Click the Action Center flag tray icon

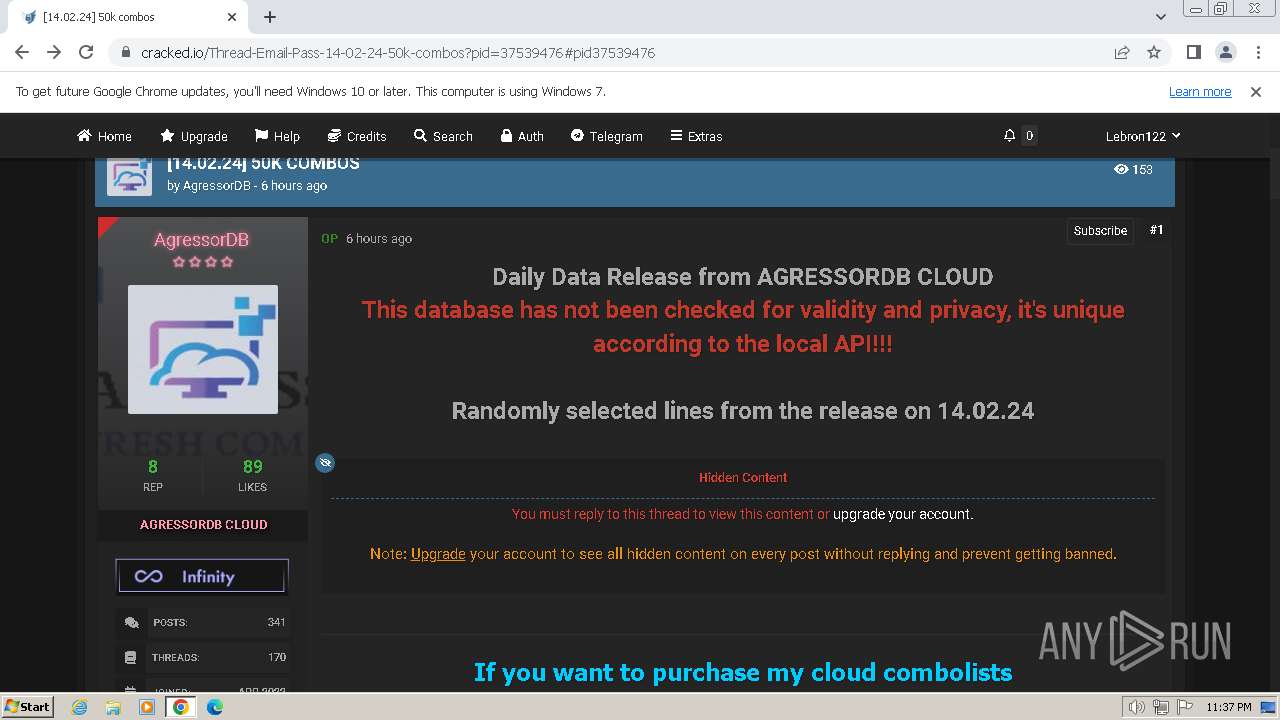tap(1185, 707)
